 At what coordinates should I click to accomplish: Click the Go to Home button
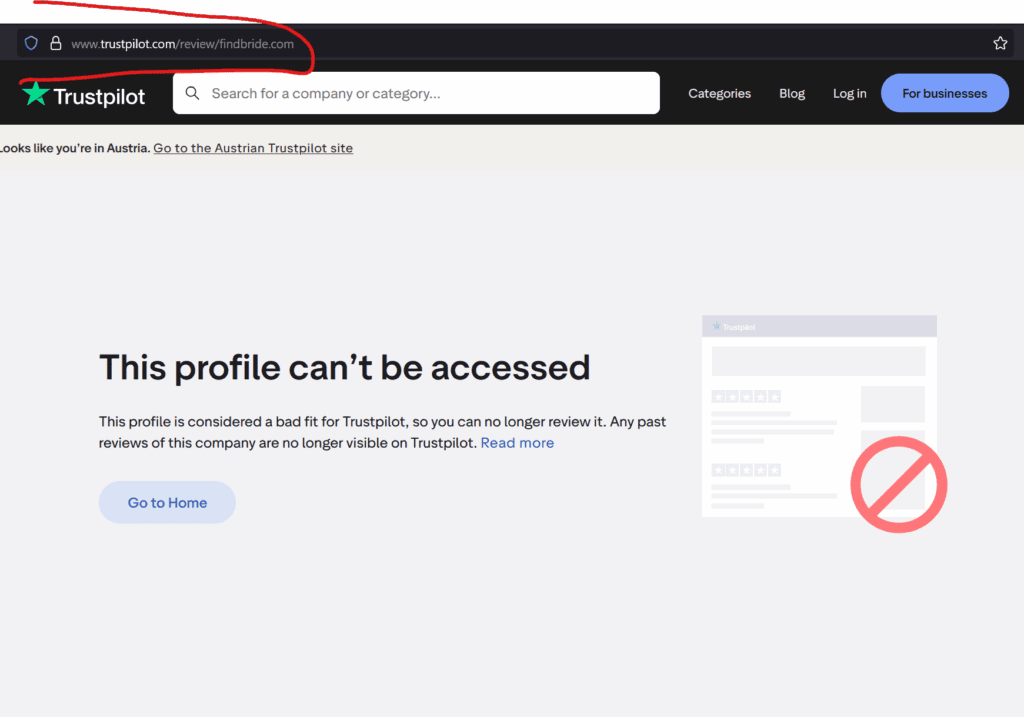[x=167, y=502]
